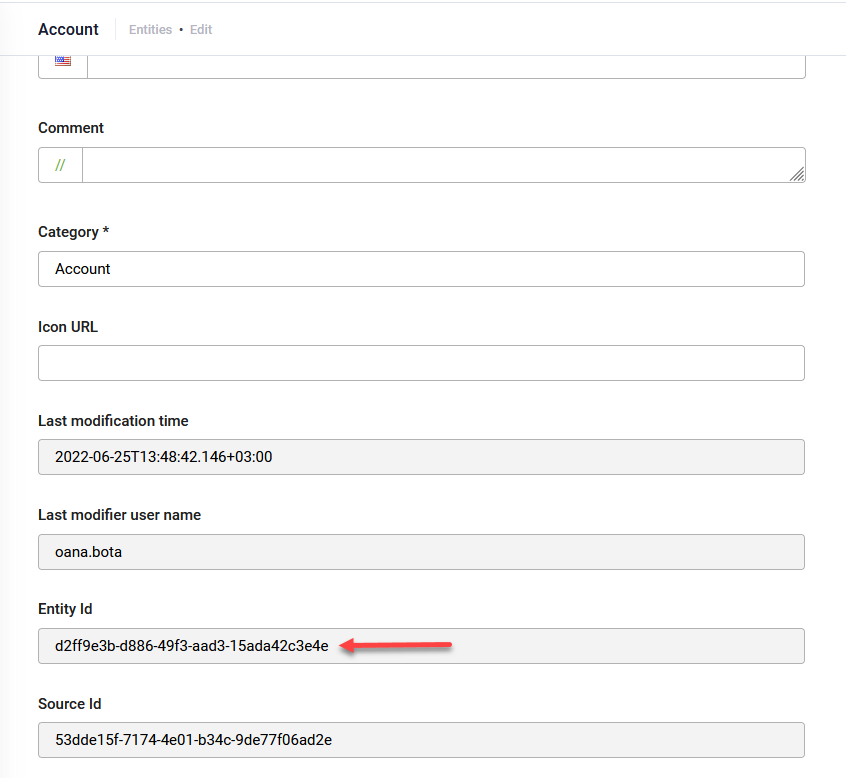Screen dimensions: 846x778
Task: Click the field showing oana.bota
Action: (x=421, y=551)
